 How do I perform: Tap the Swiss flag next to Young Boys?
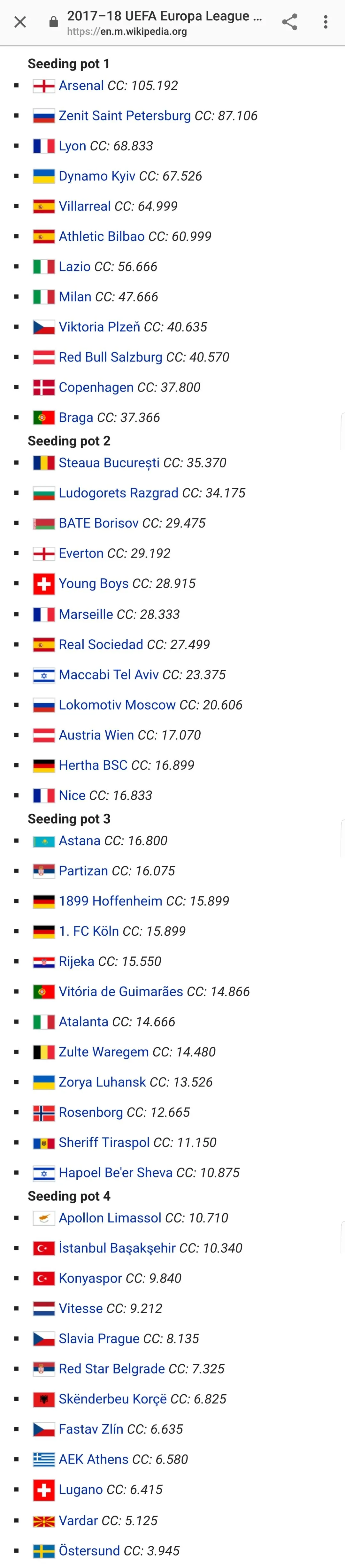(44, 584)
